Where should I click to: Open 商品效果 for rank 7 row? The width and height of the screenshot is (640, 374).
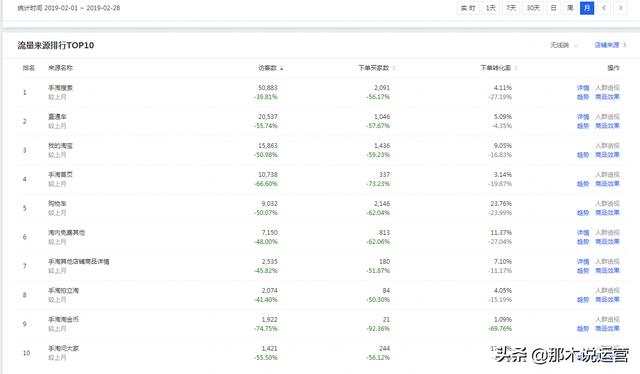click(x=607, y=271)
